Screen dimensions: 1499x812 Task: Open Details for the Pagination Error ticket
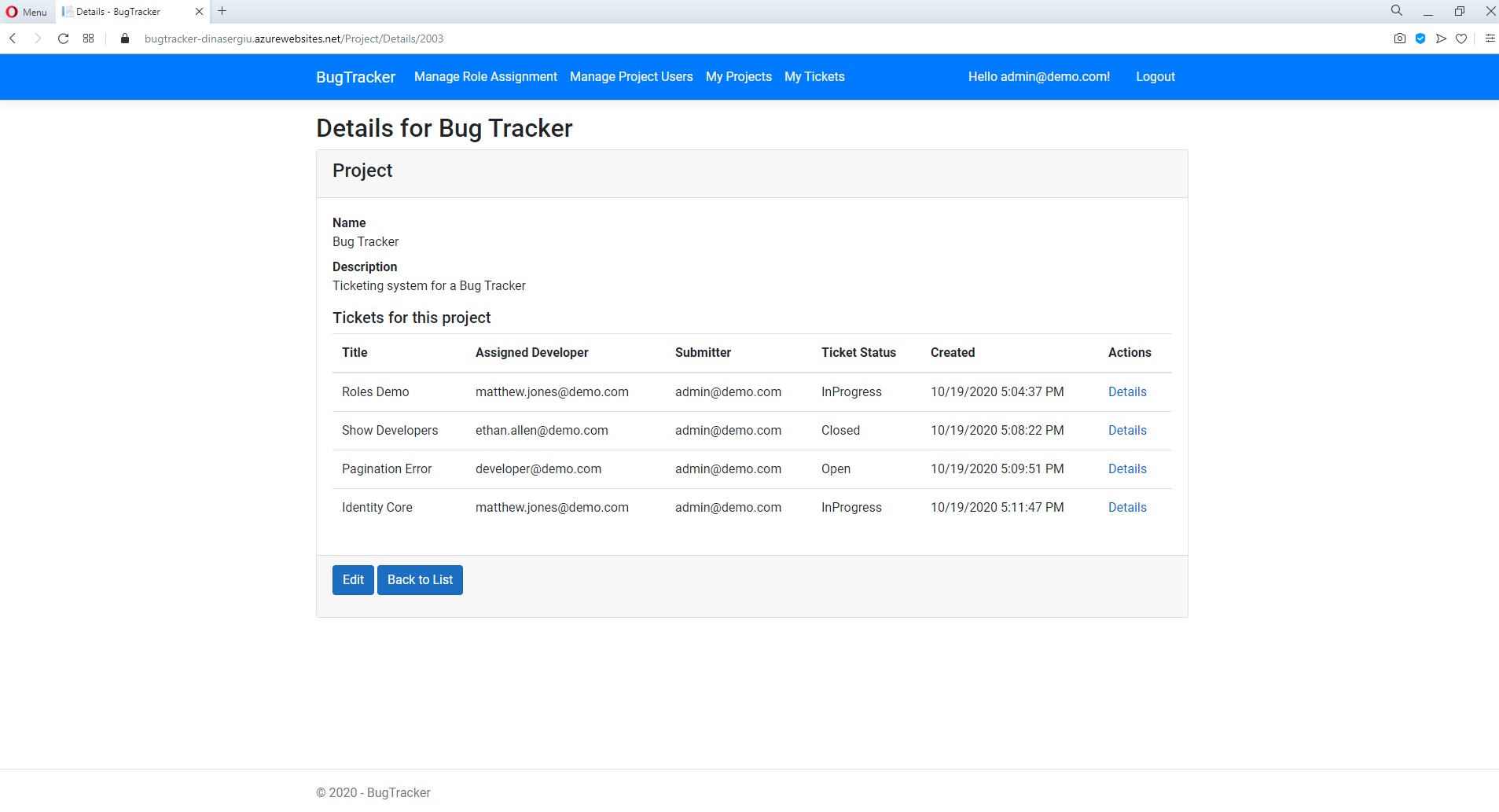pos(1127,468)
